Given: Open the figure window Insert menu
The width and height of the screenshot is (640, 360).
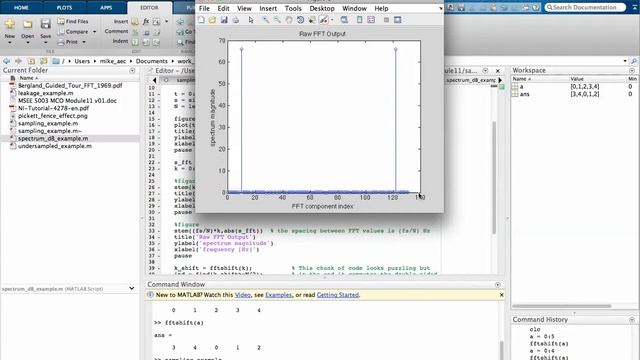Looking at the screenshot, I should [x=268, y=8].
